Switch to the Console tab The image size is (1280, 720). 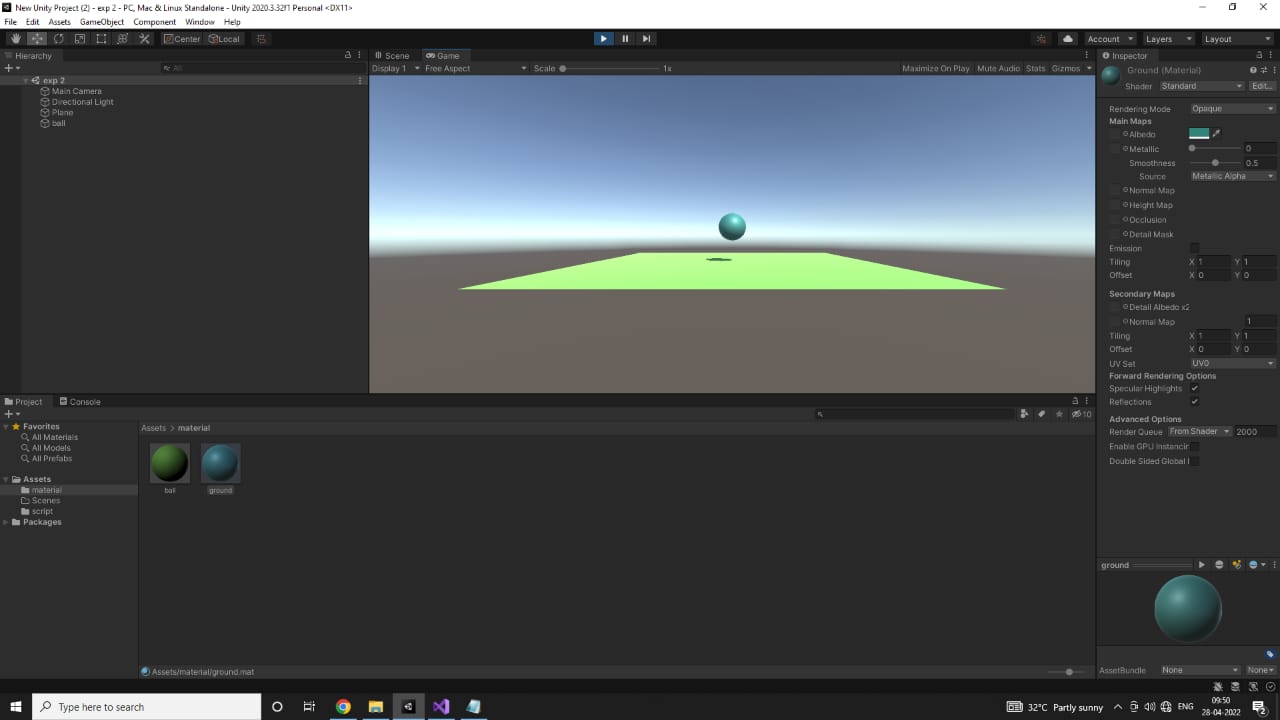point(79,402)
